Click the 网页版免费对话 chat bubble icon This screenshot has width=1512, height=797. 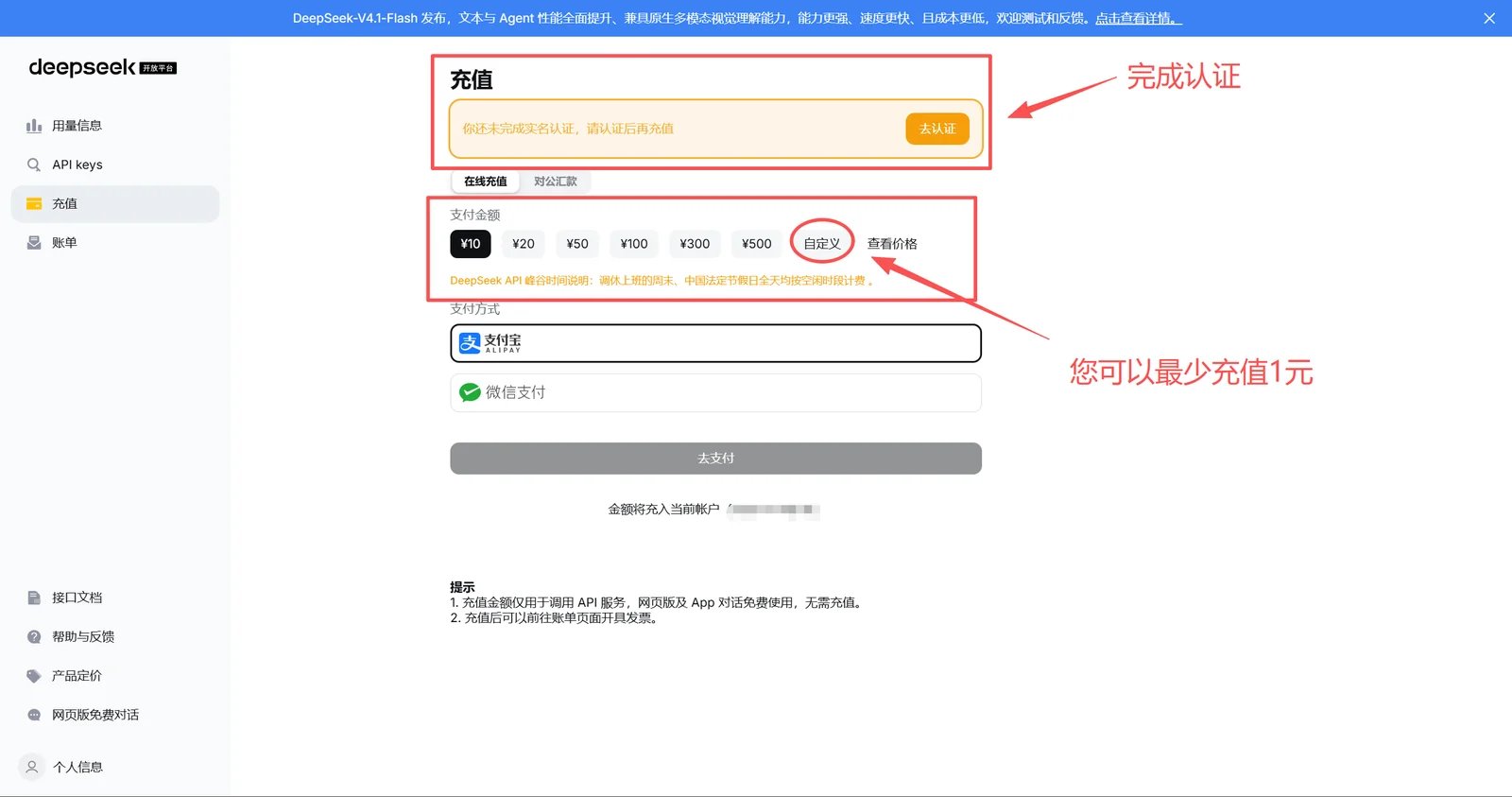point(34,715)
